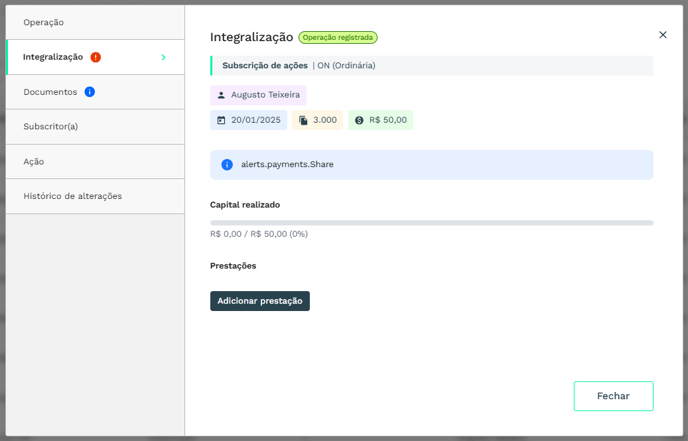The height and width of the screenshot is (441, 688).
Task: Click the info icon in the alert banner
Action: pos(227,165)
